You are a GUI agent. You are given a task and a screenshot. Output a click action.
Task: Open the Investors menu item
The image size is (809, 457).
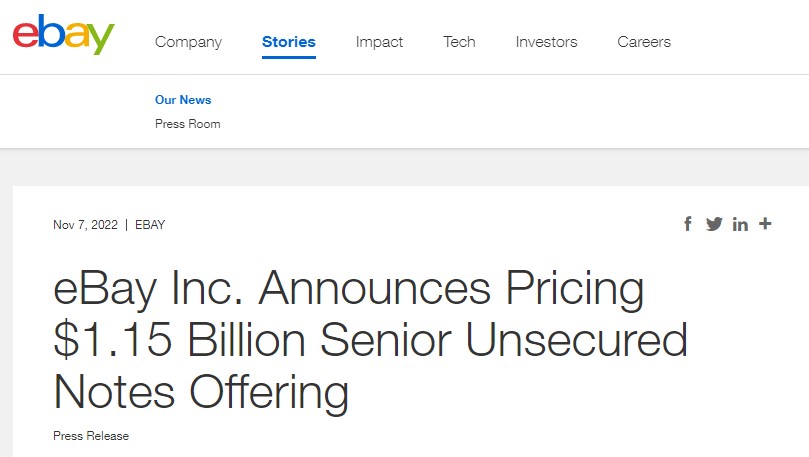pyautogui.click(x=546, y=42)
